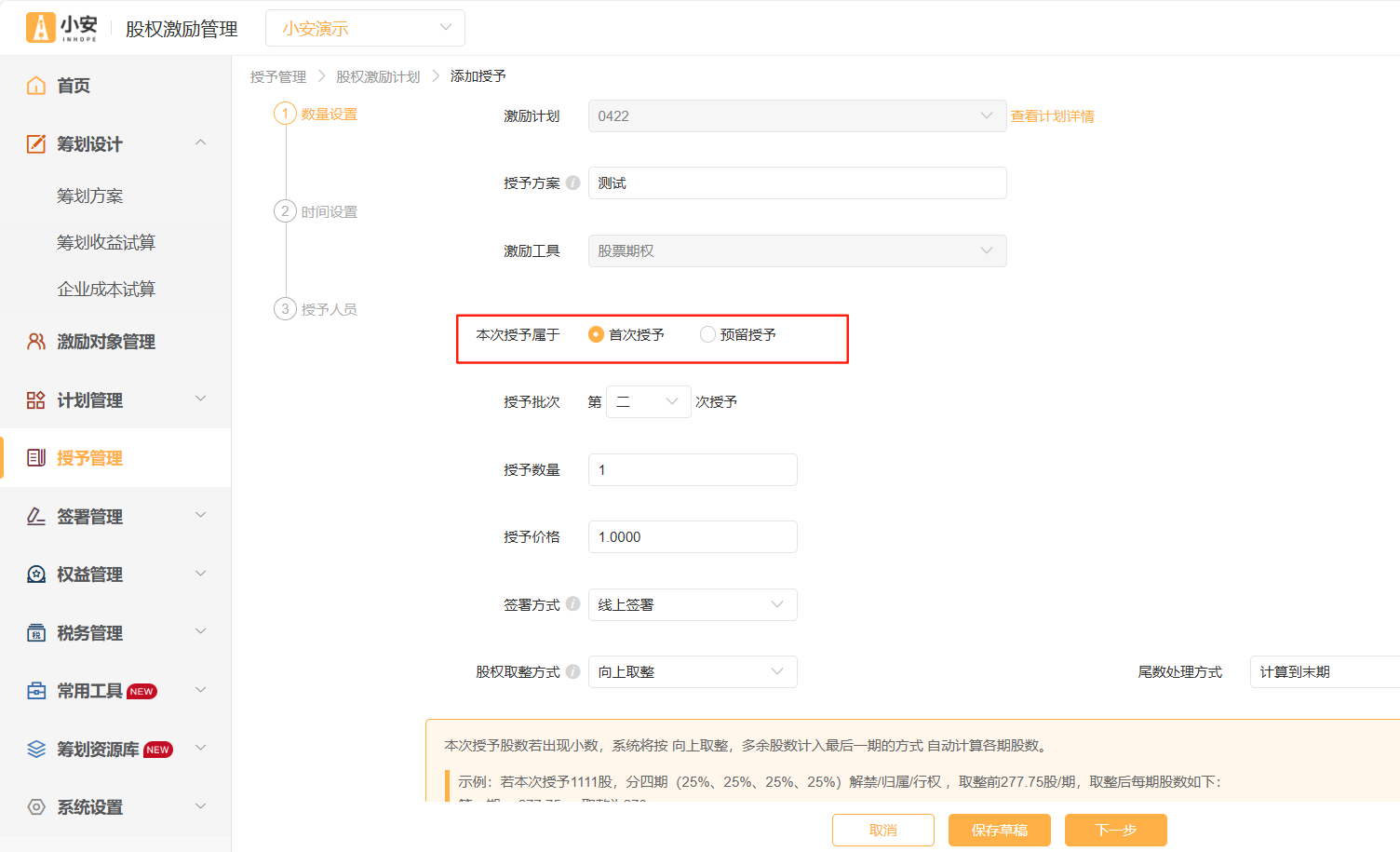Open the 激励工具 股票期权 dropdown

pos(797,250)
